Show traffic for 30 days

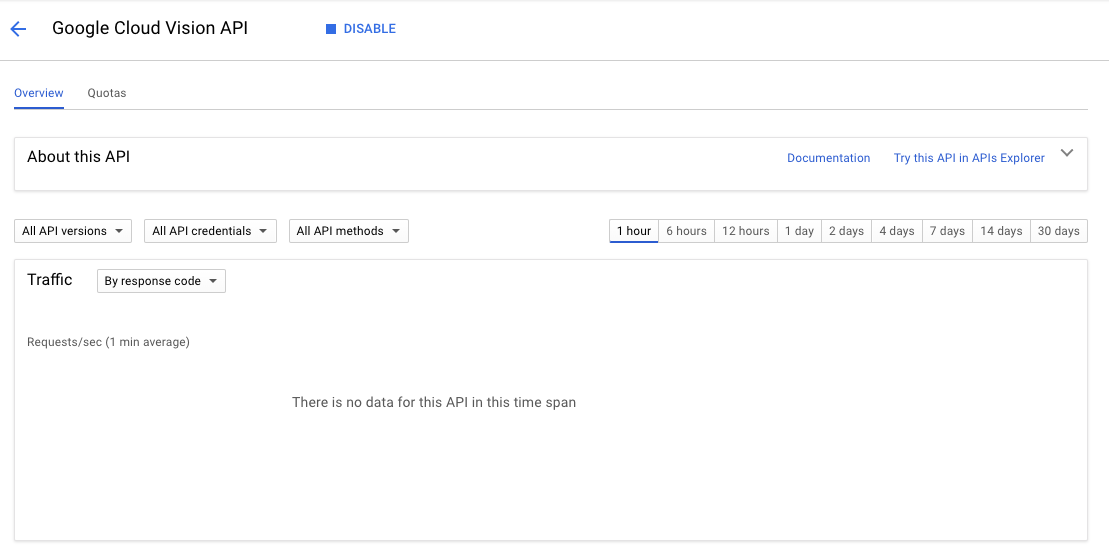(x=1058, y=231)
